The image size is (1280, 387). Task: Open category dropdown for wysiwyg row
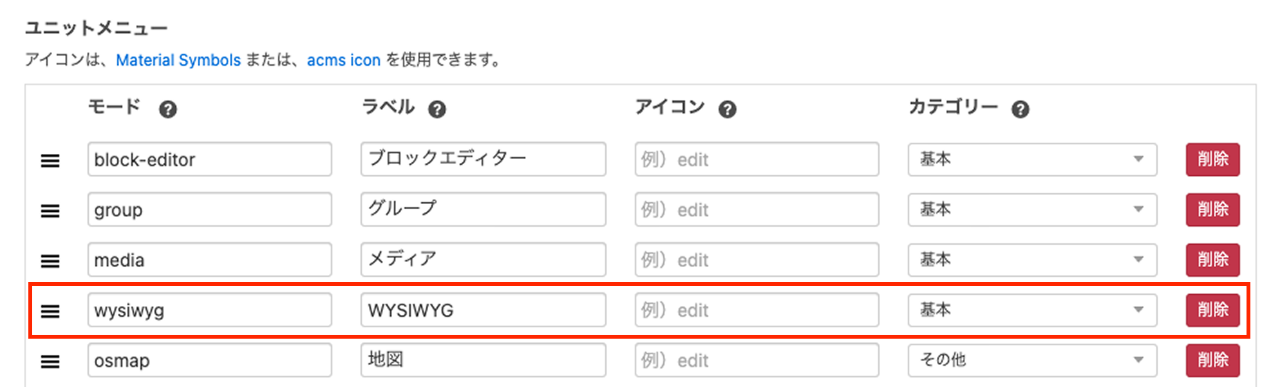pos(1033,310)
